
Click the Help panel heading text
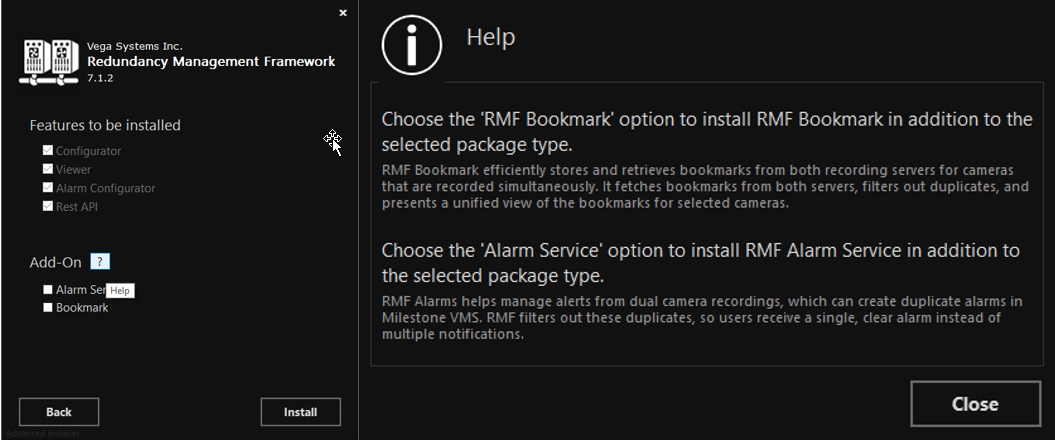pyautogui.click(x=490, y=38)
